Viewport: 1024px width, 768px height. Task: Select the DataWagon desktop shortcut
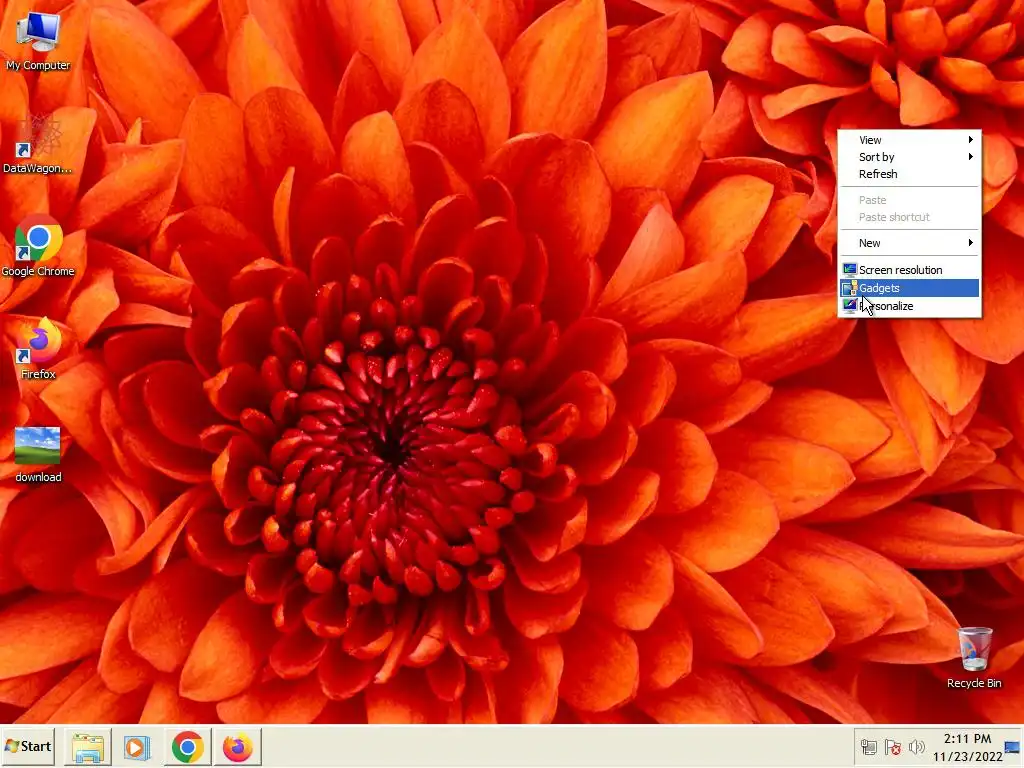point(38,144)
